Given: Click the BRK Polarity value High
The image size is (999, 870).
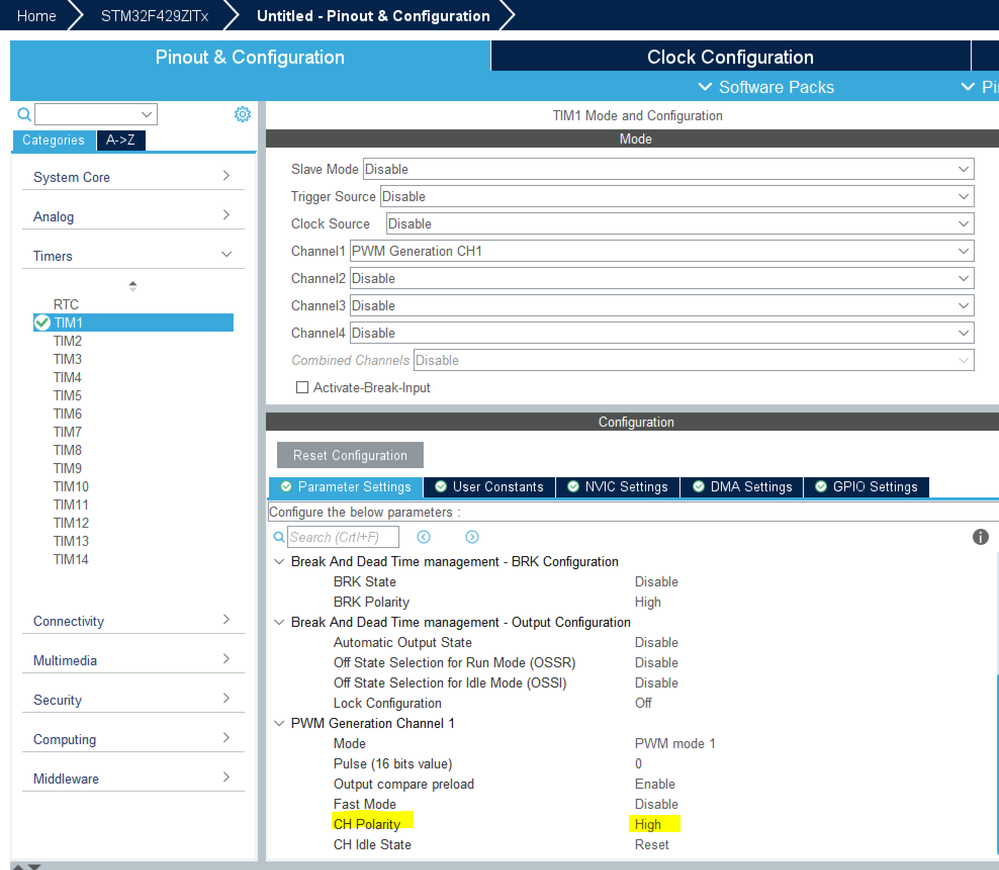Looking at the screenshot, I should click(x=648, y=603).
